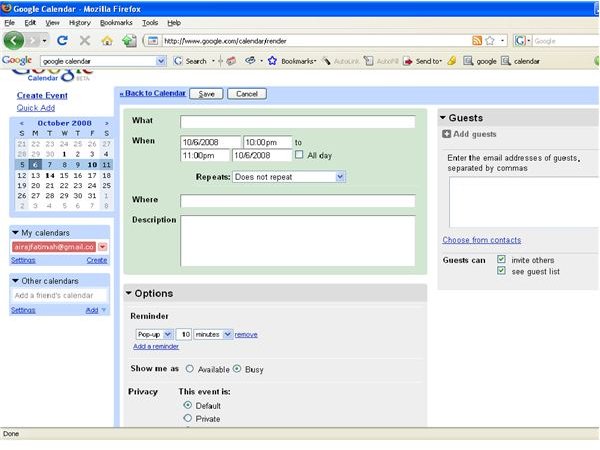Tick the All day checkbox
Screen dimensions: 600x450
click(299, 155)
